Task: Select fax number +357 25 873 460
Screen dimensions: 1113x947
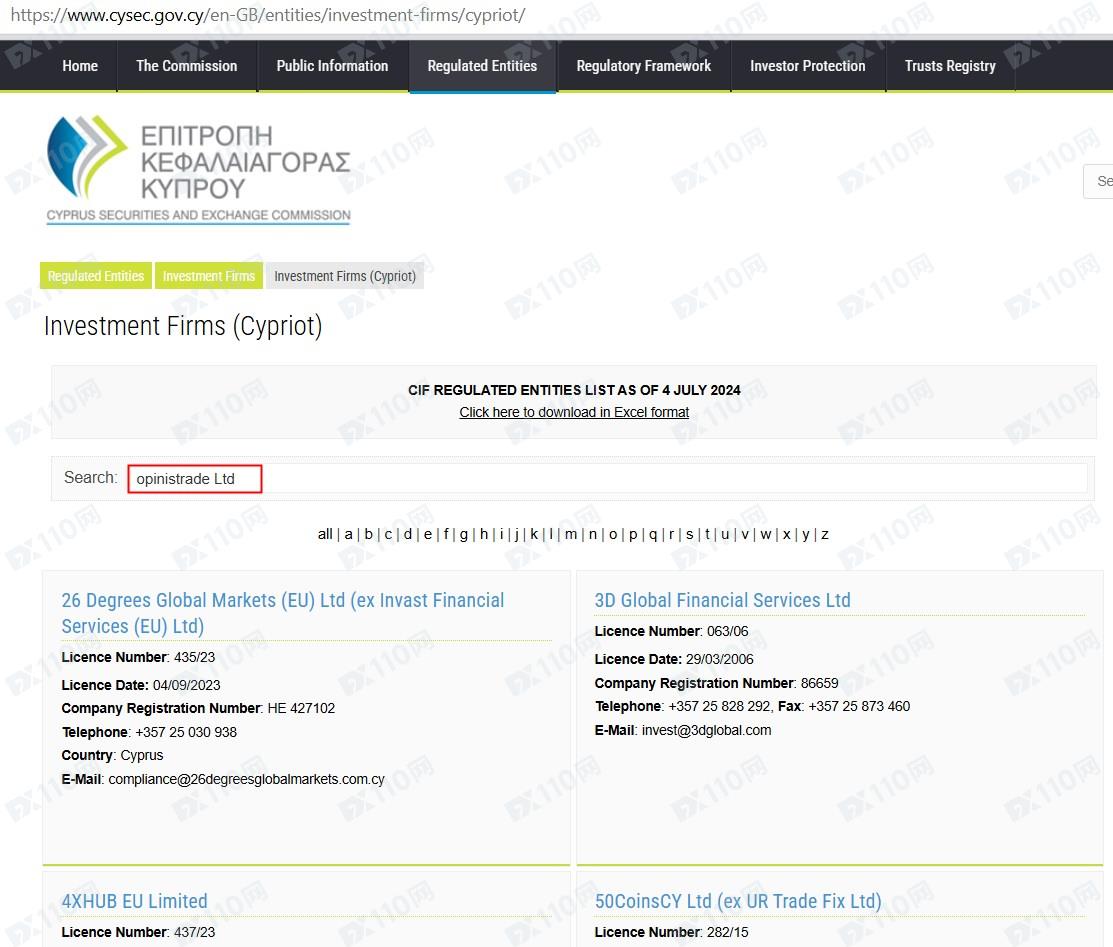Action: 859,706
